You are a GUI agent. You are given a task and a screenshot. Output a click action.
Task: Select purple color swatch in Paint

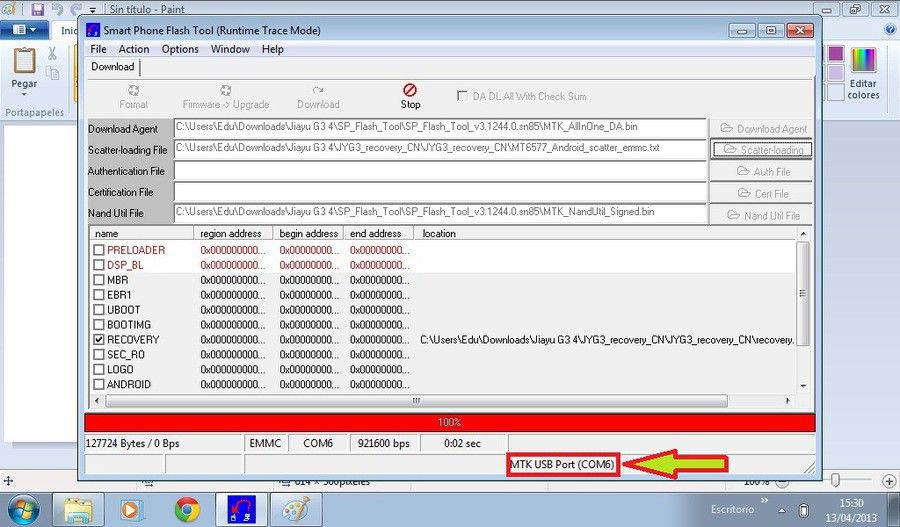pos(836,54)
